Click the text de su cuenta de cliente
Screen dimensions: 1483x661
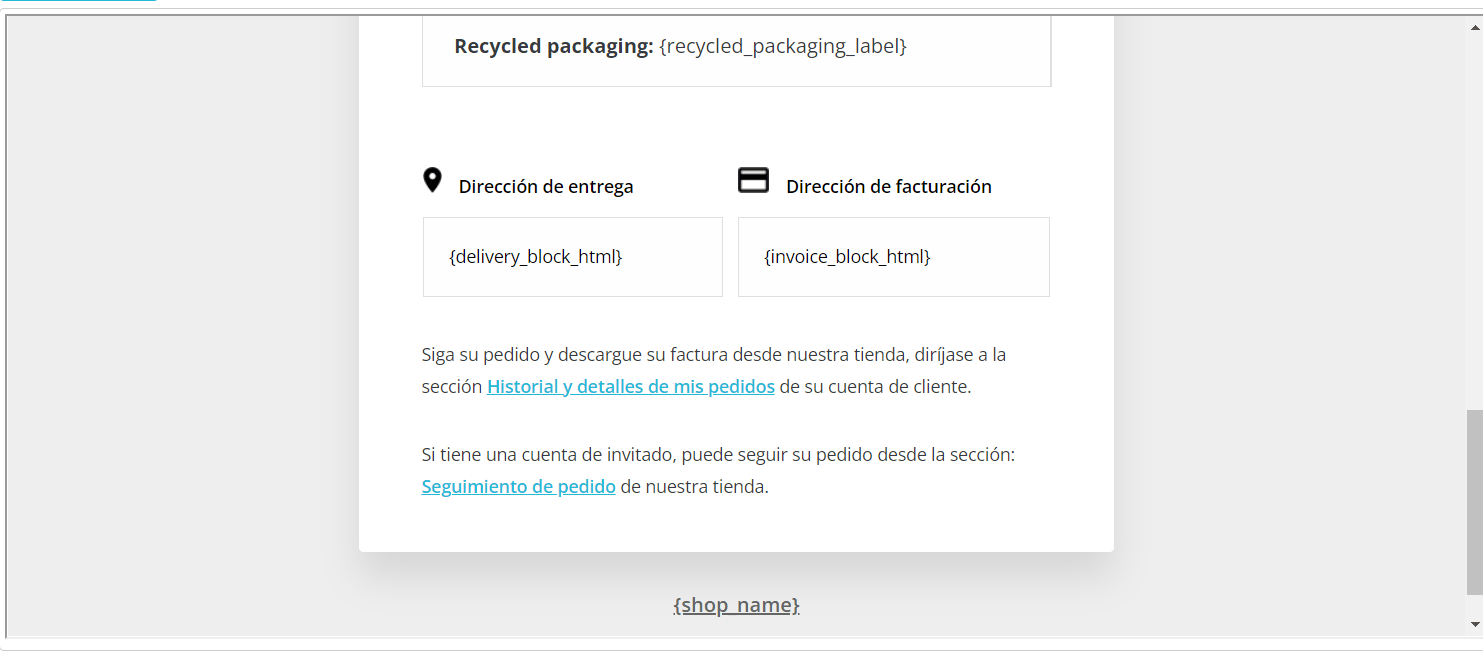click(x=875, y=387)
